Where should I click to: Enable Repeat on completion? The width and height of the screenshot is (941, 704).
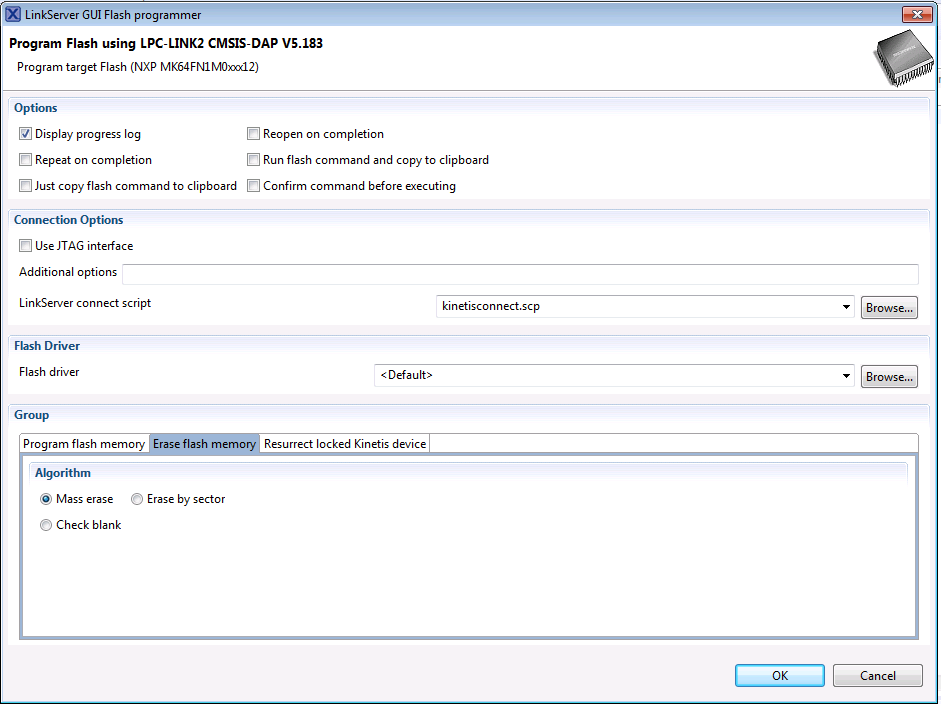(x=26, y=160)
